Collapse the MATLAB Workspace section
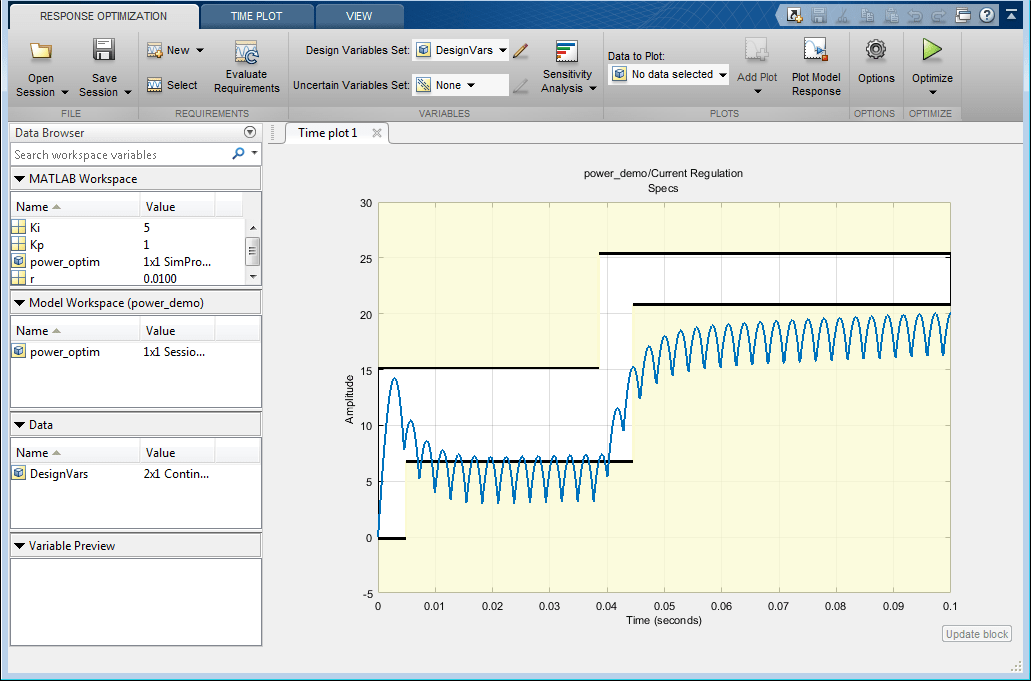1031x681 pixels. tap(20, 179)
